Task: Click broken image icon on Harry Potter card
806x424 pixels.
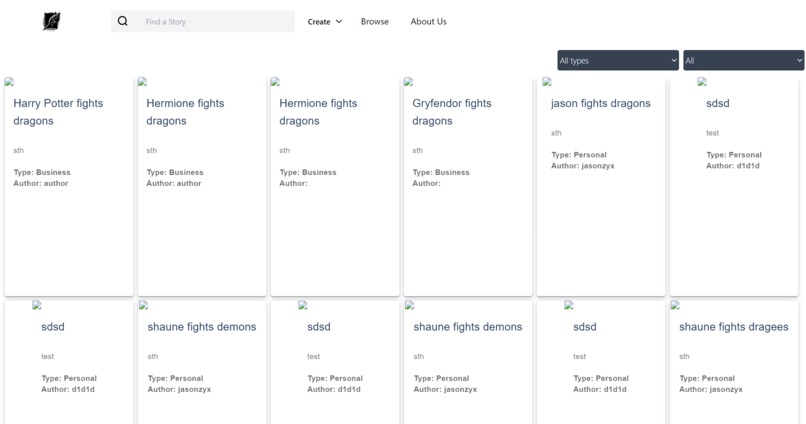Action: pyautogui.click(x=9, y=82)
